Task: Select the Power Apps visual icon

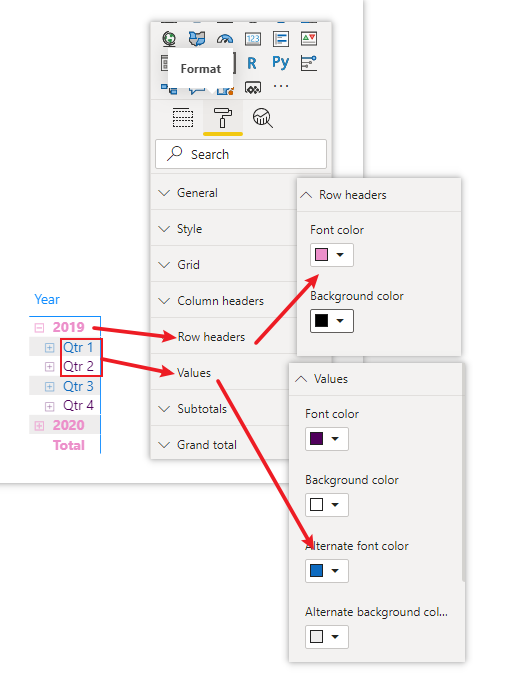Action: (x=253, y=88)
